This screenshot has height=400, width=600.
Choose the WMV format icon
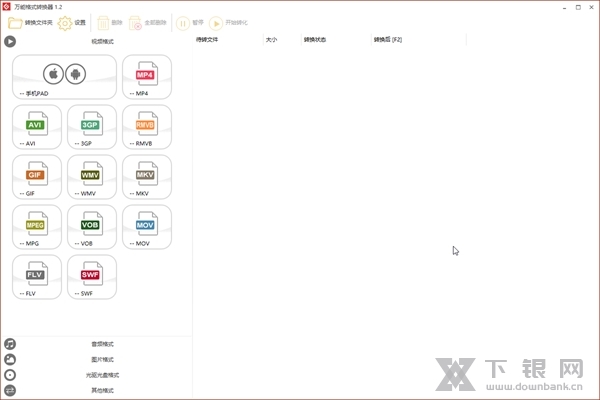click(92, 177)
